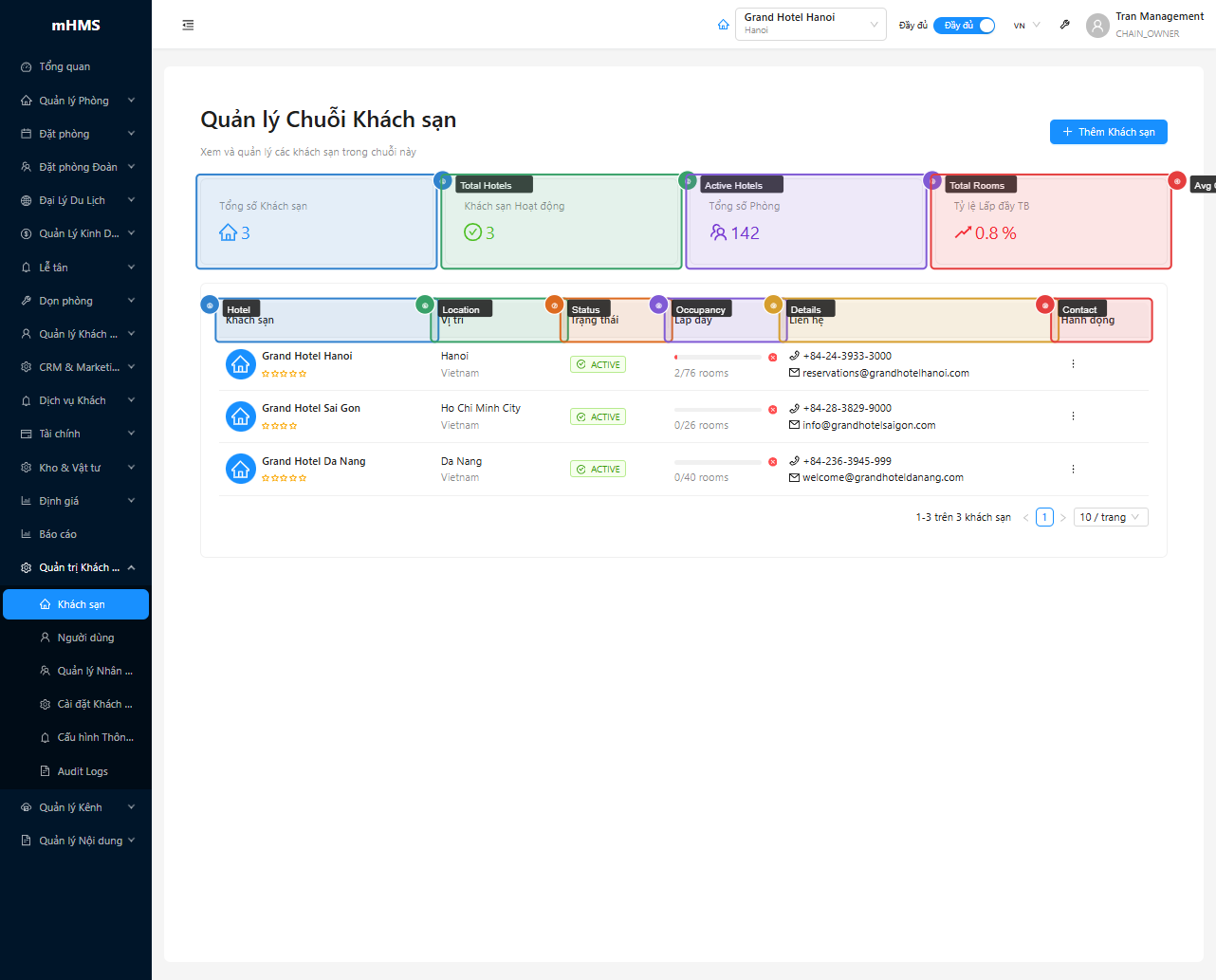Viewport: 1216px width, 980px height.
Task: Click the Grand Hotel Da Nang house icon
Action: (241, 469)
